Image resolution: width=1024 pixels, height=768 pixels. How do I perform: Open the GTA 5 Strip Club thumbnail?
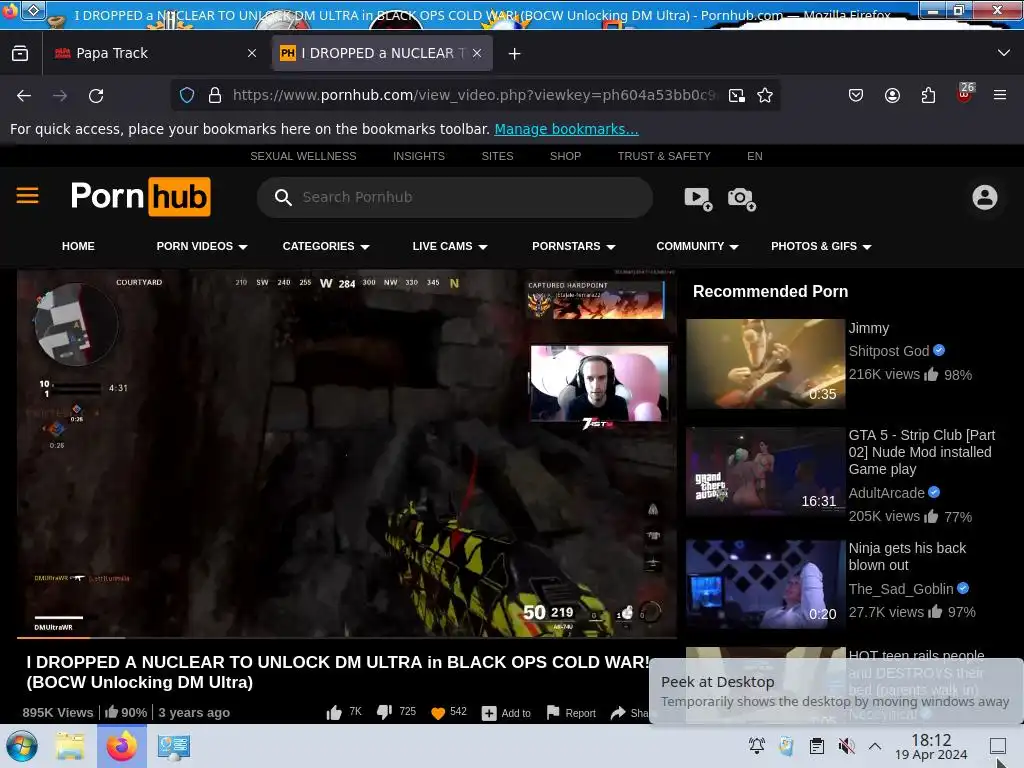[x=765, y=472]
